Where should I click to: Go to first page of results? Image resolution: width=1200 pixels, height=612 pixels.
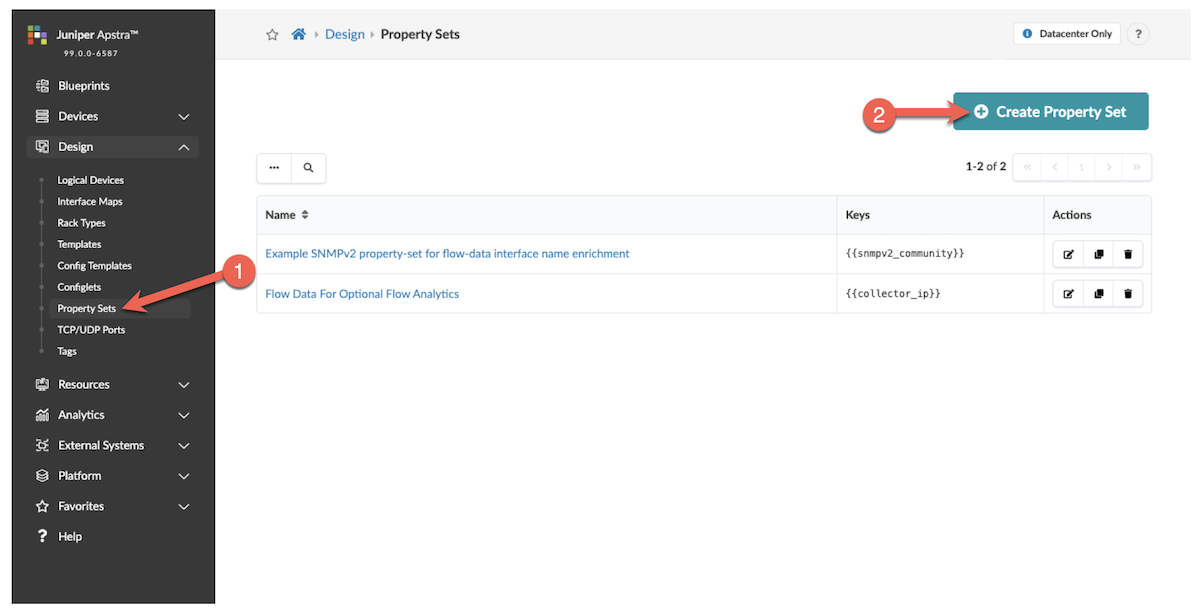tap(1027, 167)
